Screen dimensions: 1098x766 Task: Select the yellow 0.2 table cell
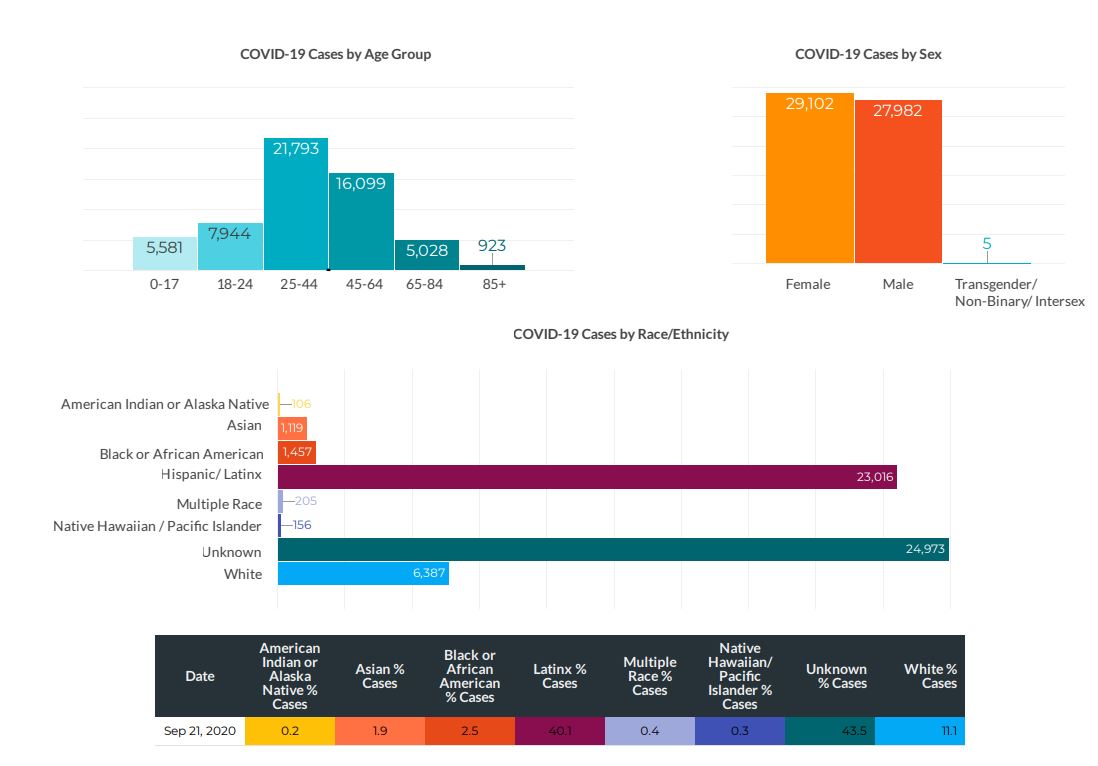pos(289,731)
